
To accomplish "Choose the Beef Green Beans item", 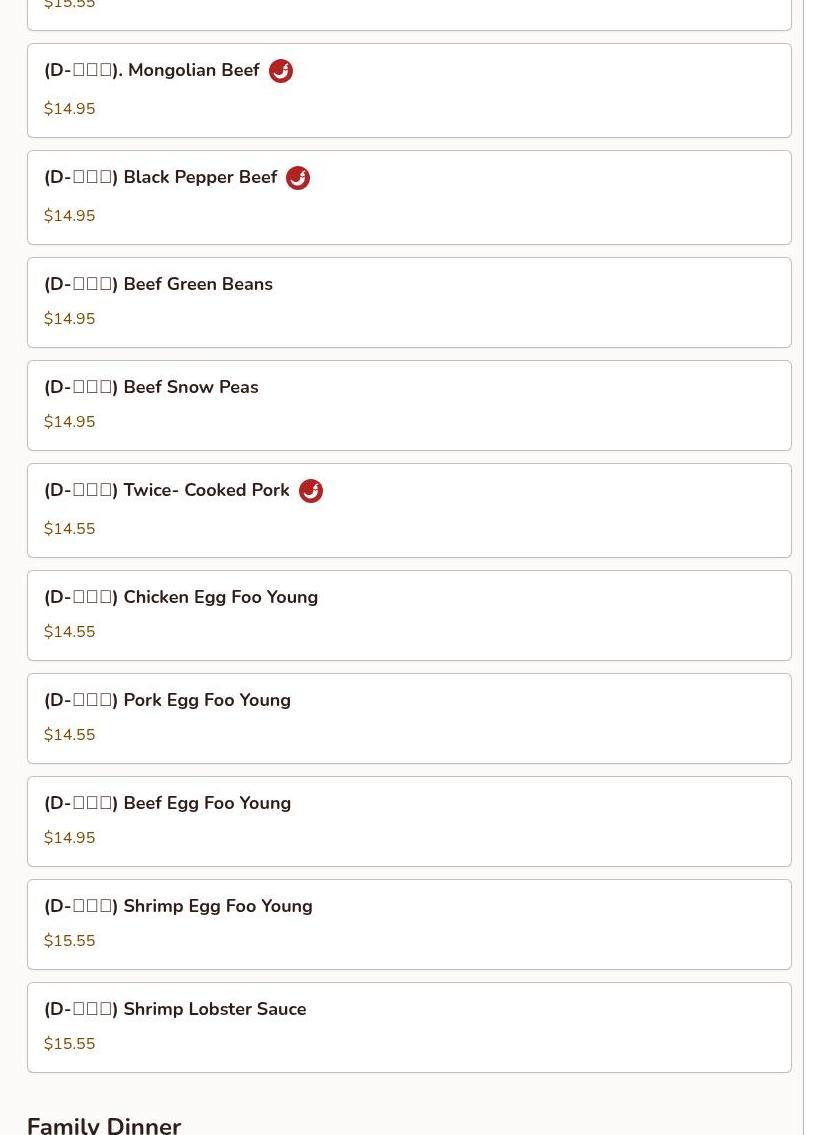I will (x=158, y=285).
